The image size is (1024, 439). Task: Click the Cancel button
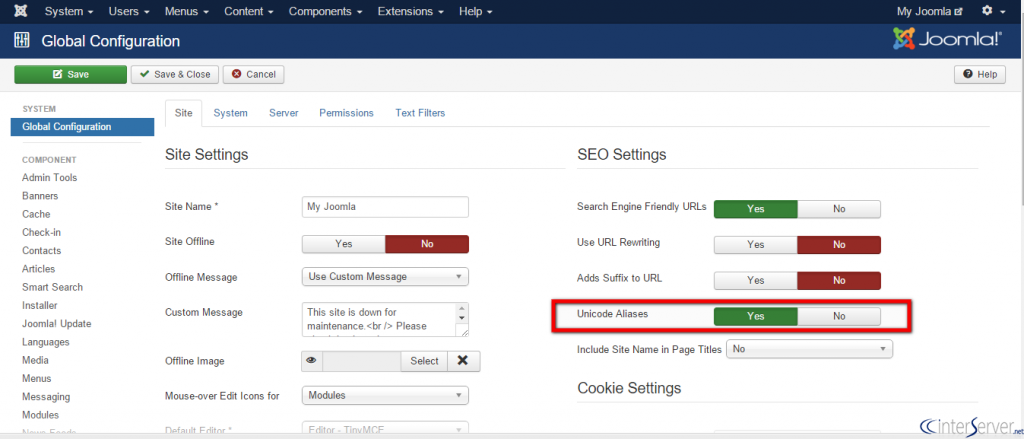[x=253, y=74]
